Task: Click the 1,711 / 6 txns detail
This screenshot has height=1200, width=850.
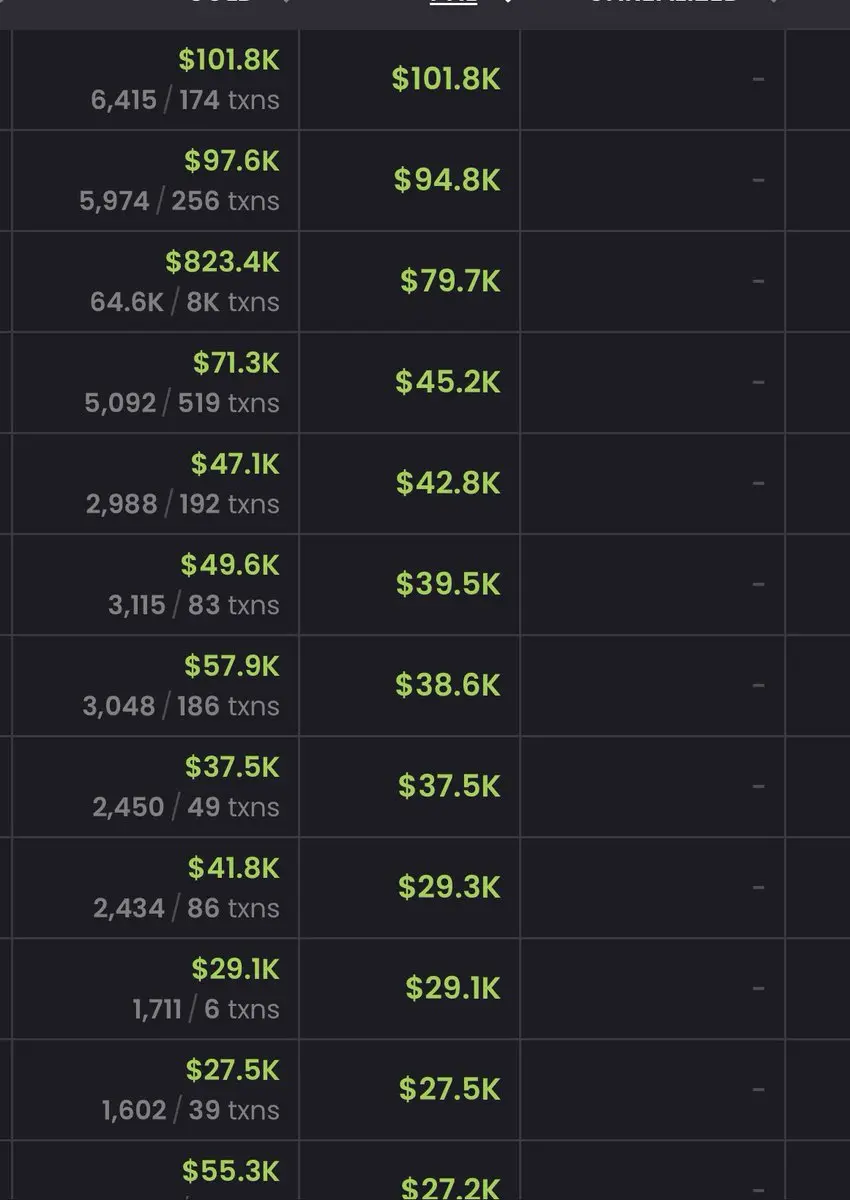Action: (206, 1008)
